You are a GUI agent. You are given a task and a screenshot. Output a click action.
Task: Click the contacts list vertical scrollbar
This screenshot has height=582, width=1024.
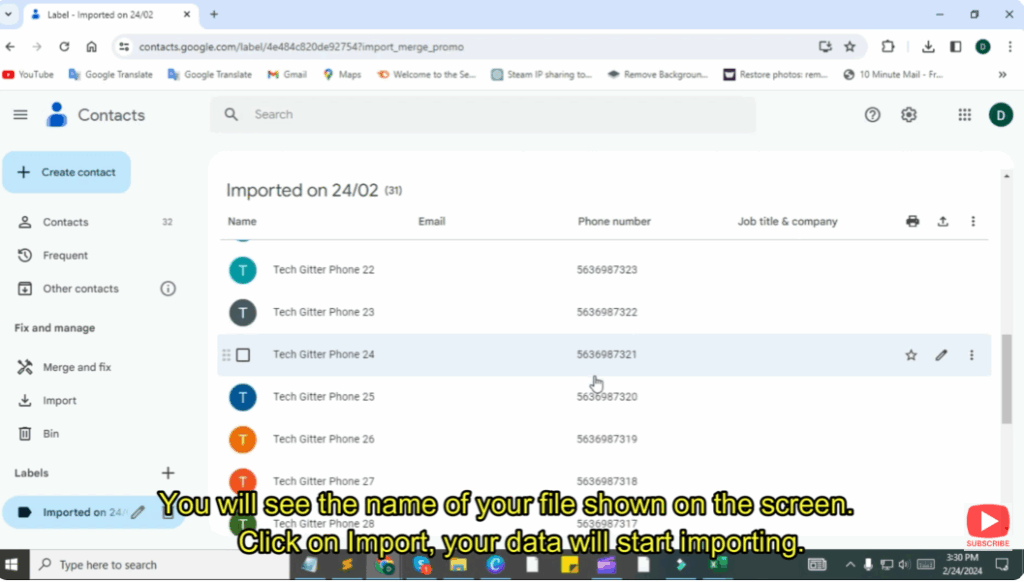coord(1006,370)
